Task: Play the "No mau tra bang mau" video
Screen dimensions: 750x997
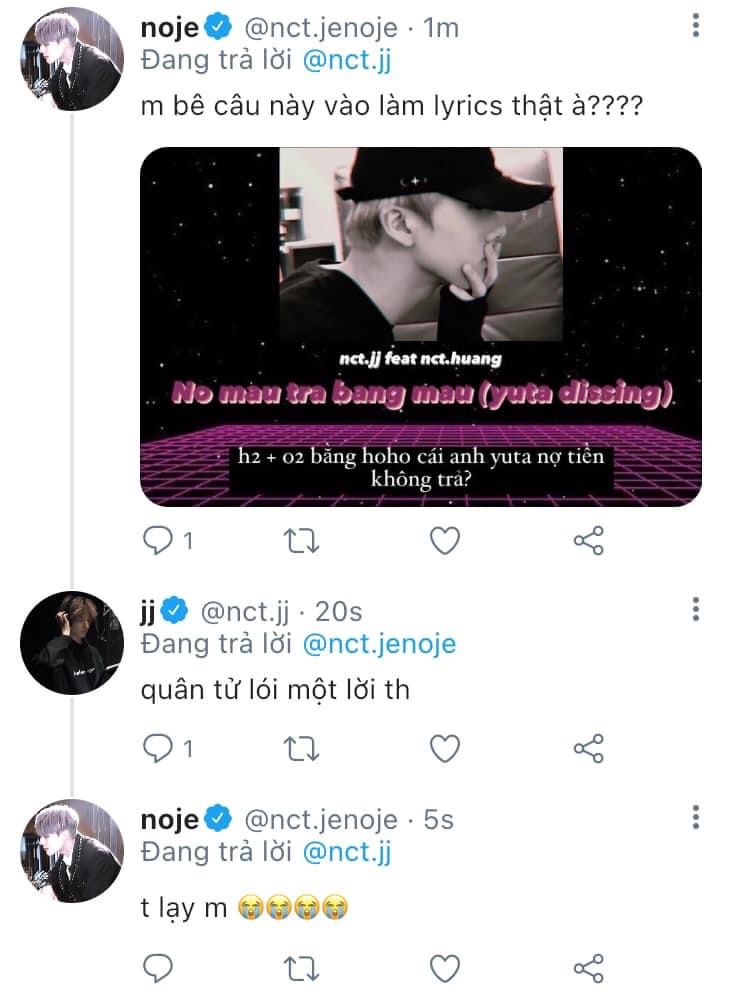Action: point(421,327)
